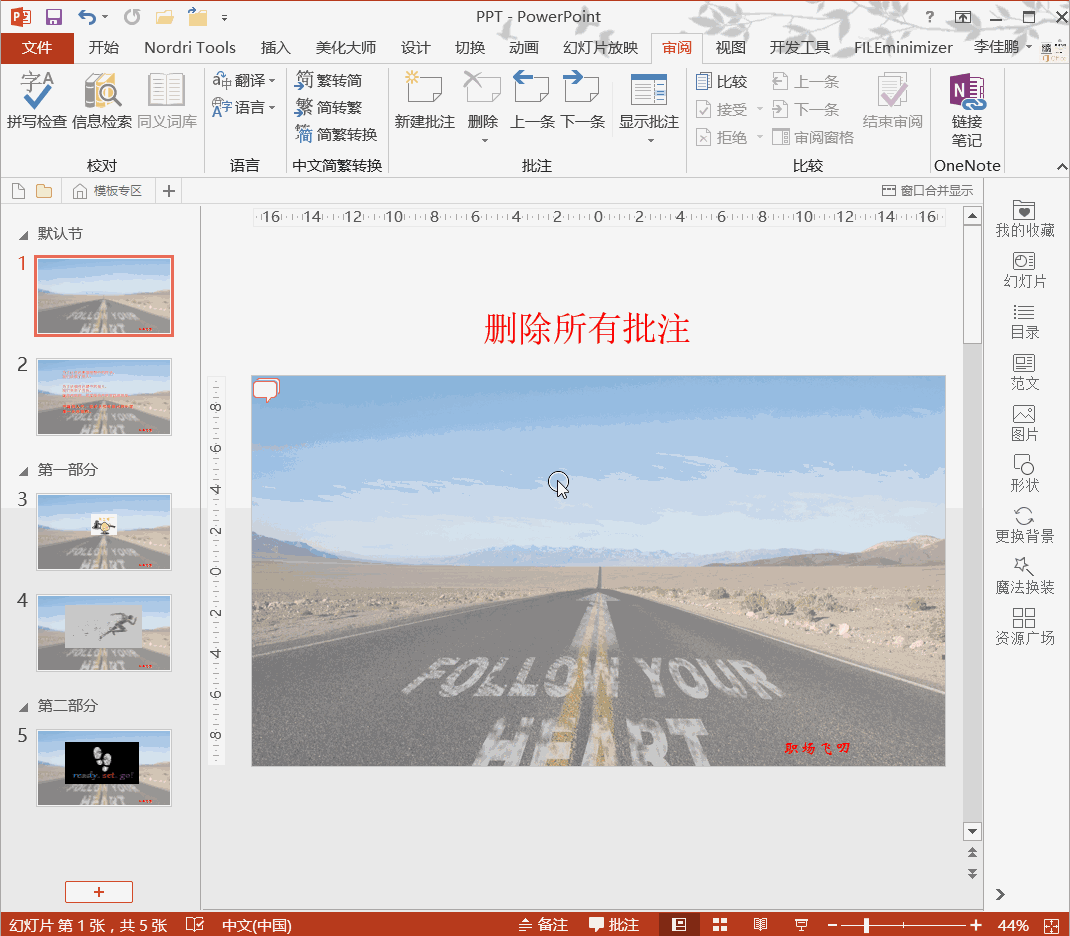
Task: Click the zoom slider handle
Action: click(867, 925)
